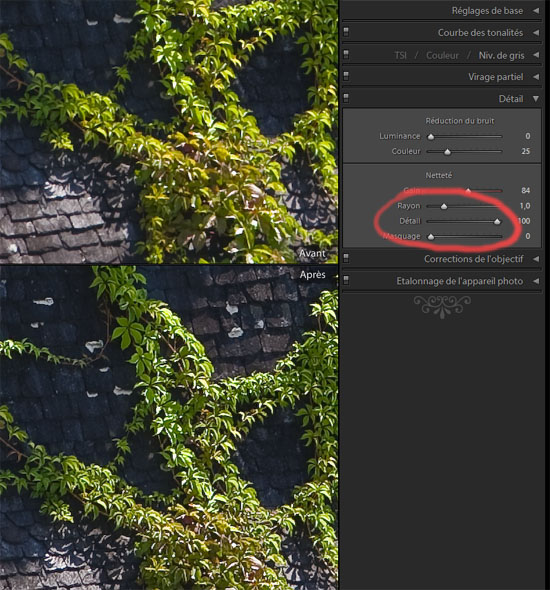
Task: Expand the Virage partiel panel arrow
Action: (536, 77)
